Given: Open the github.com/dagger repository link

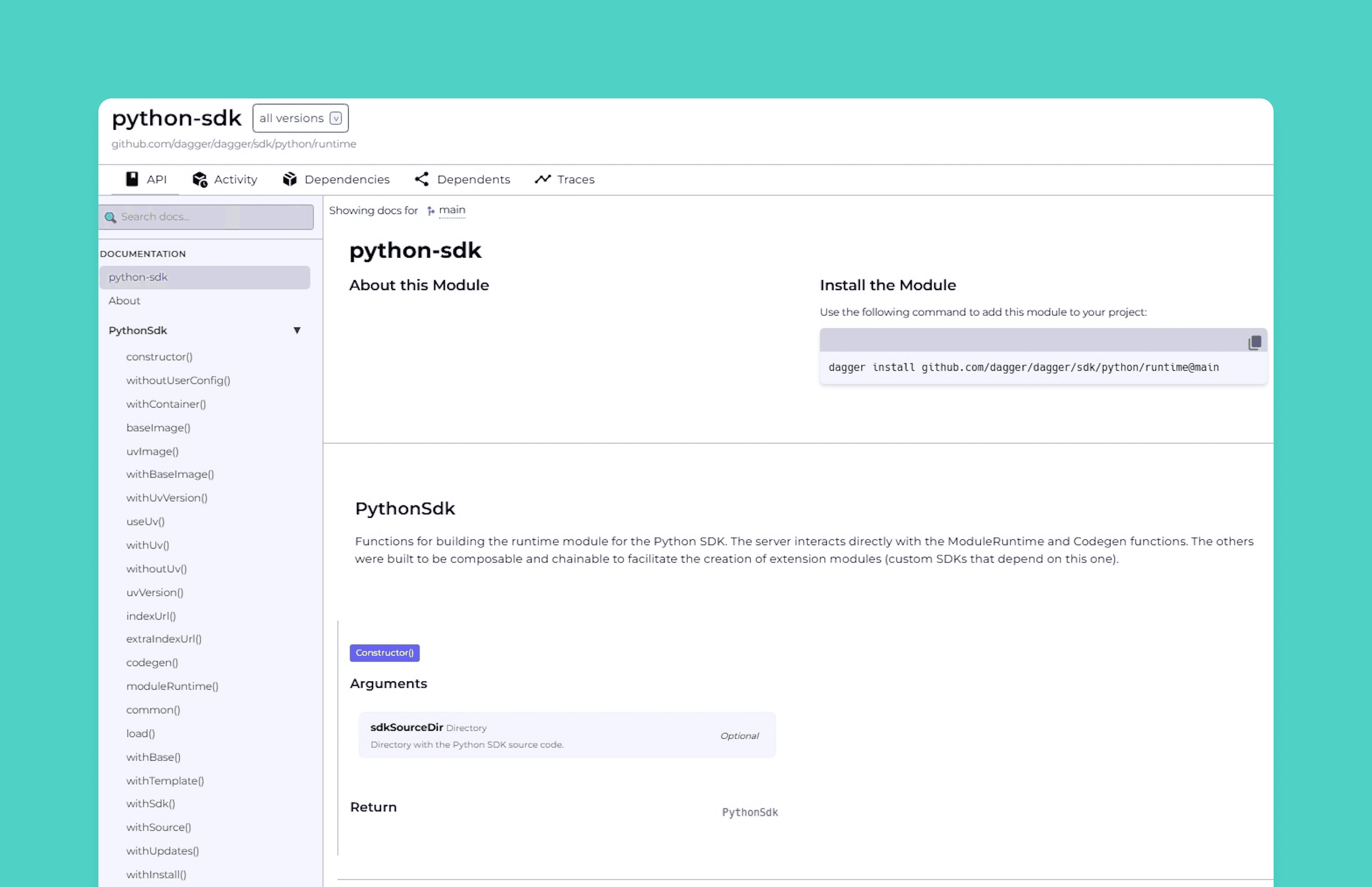Looking at the screenshot, I should pyautogui.click(x=233, y=144).
